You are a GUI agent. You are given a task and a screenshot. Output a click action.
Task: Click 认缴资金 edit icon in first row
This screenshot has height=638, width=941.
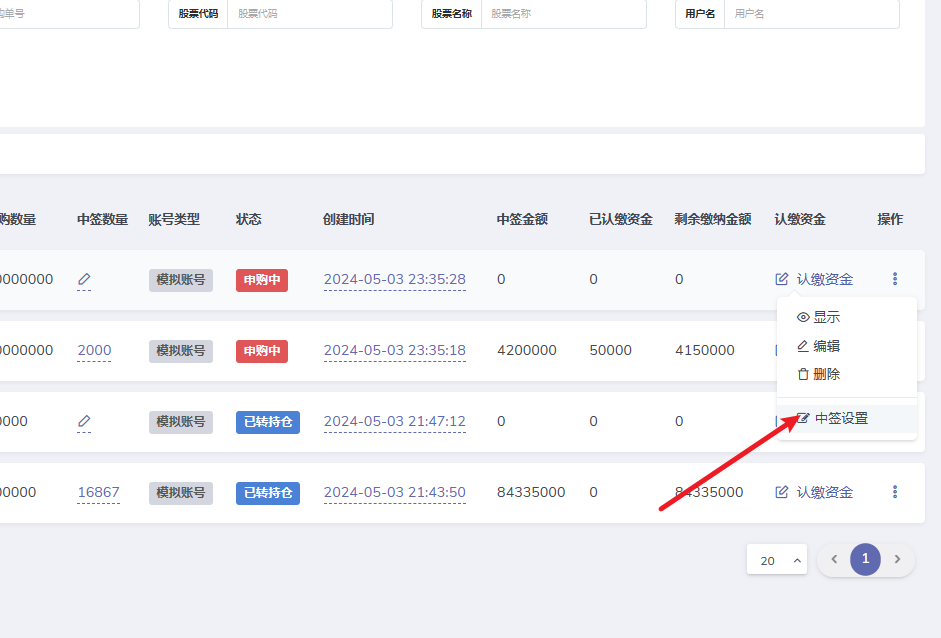pos(782,280)
